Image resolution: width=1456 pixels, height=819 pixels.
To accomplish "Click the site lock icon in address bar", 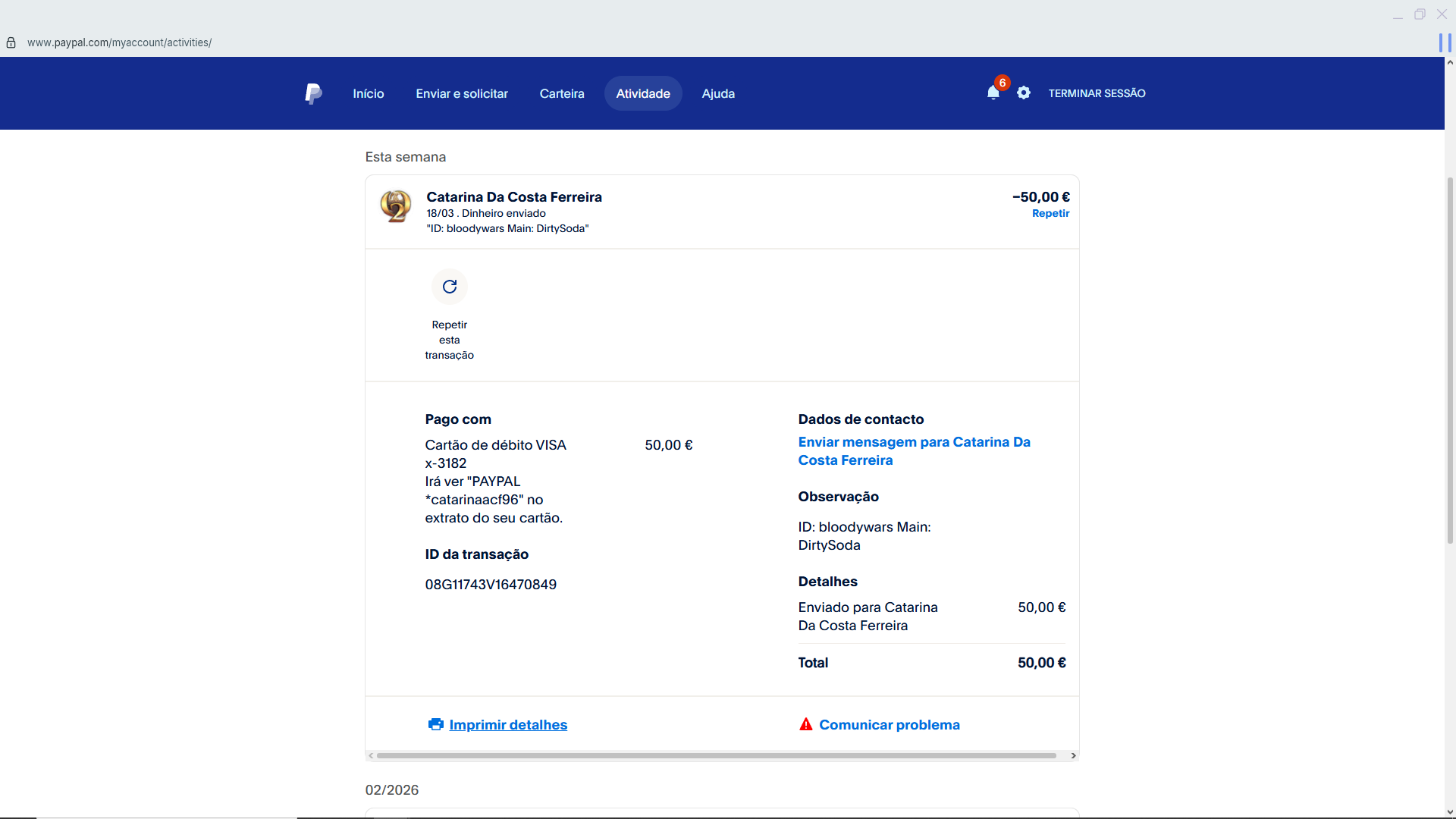I will click(11, 42).
